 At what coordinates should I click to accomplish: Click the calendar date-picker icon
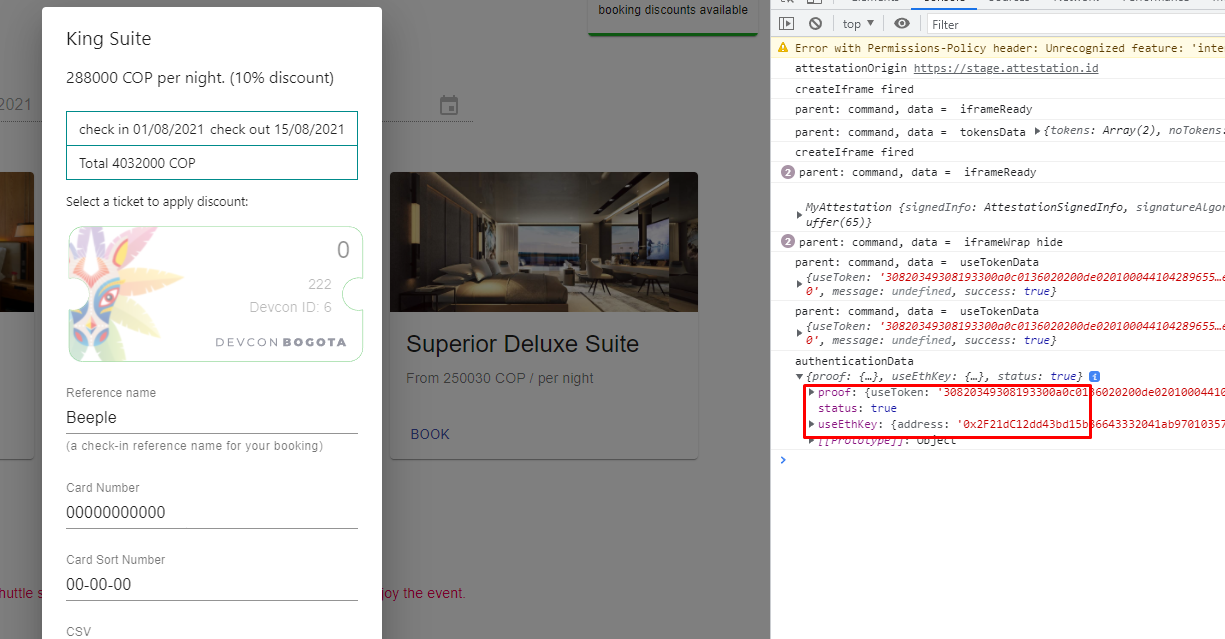[449, 104]
